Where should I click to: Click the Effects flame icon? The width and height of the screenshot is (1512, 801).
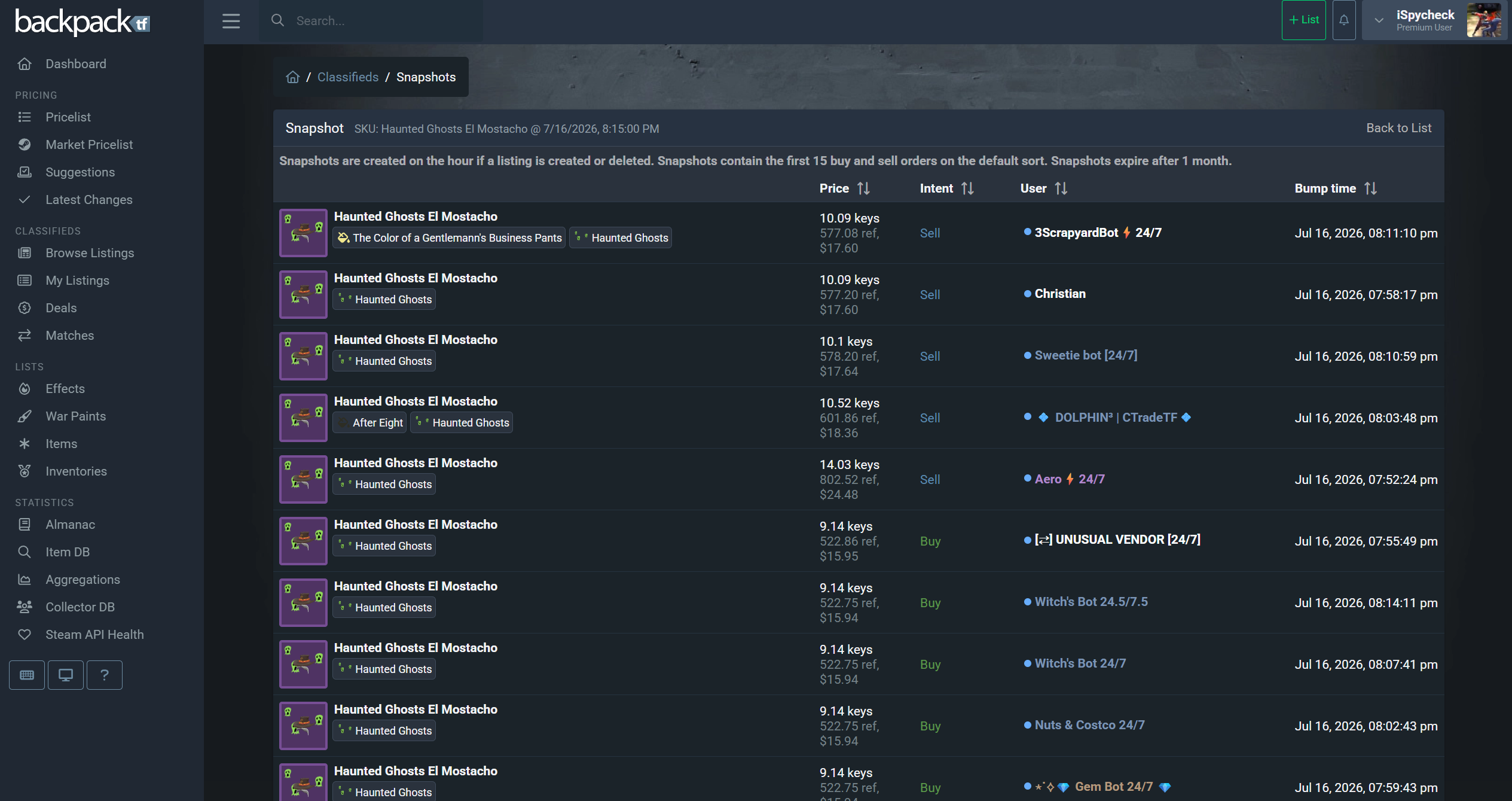click(25, 389)
